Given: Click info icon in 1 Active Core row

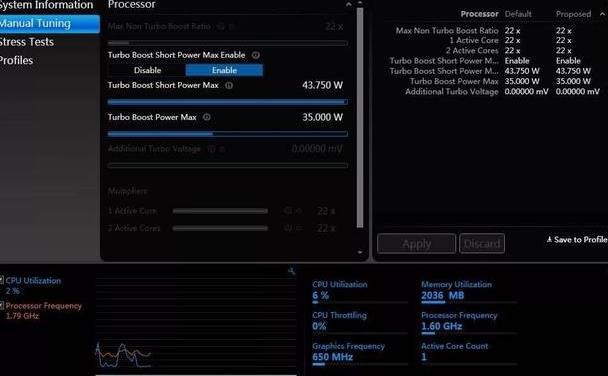Looking at the screenshot, I should coord(287,211).
